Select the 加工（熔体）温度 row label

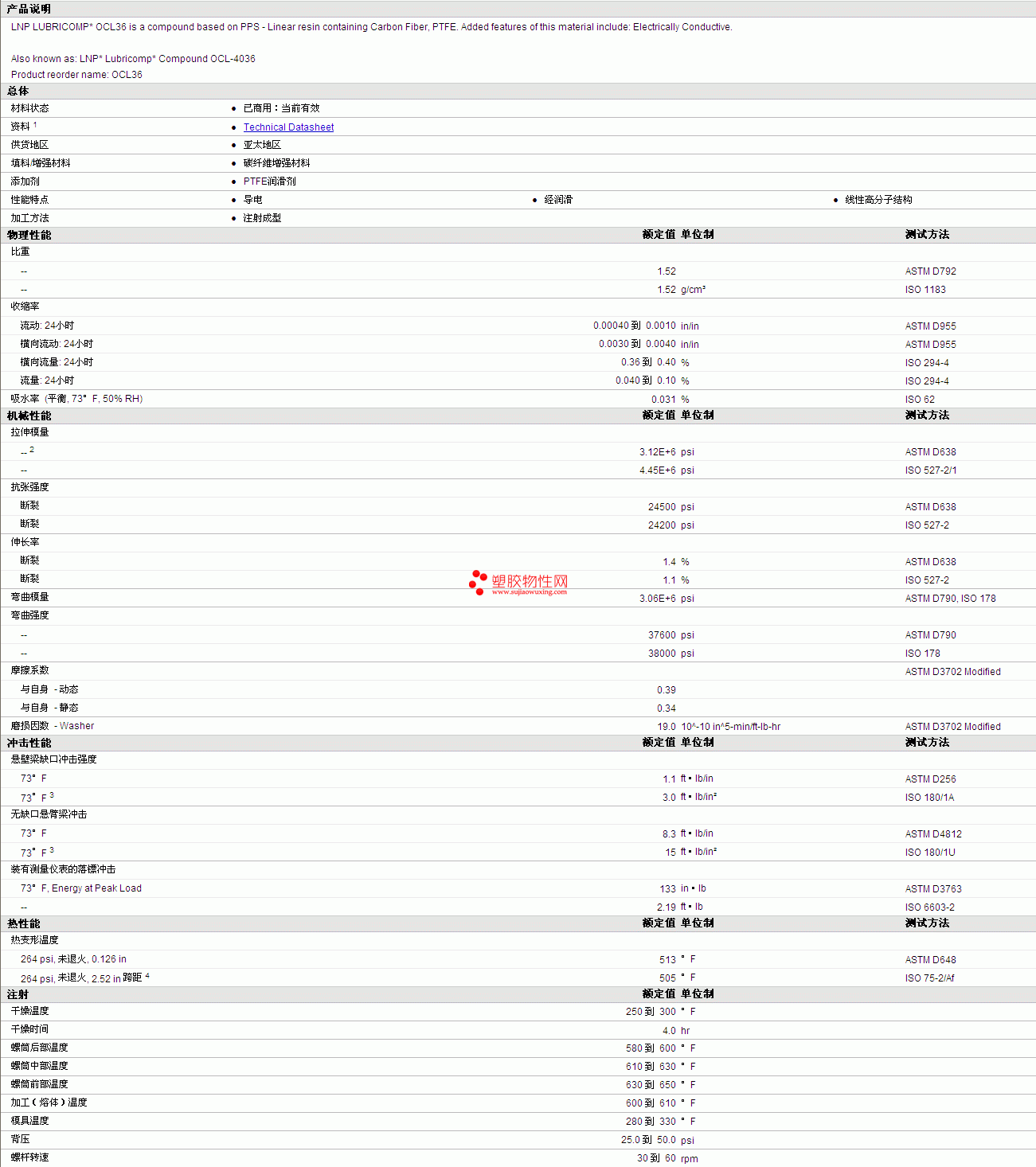tap(49, 1103)
